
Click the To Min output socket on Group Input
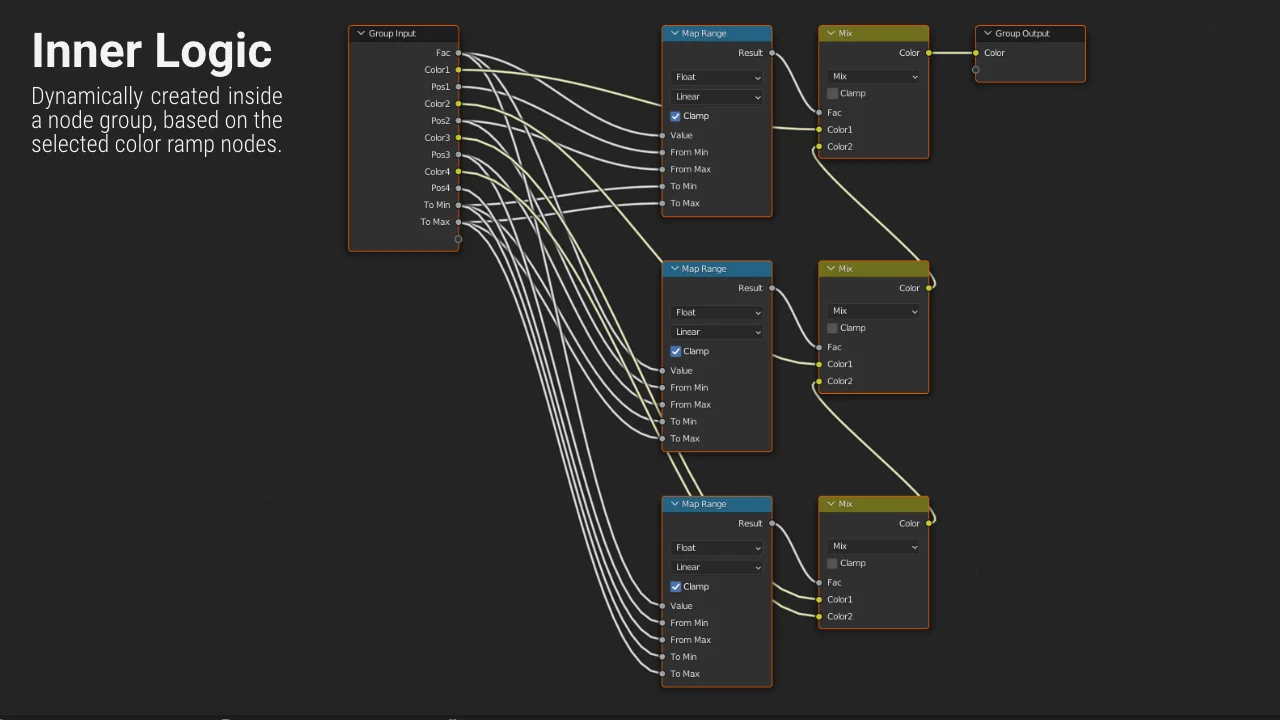tap(458, 205)
